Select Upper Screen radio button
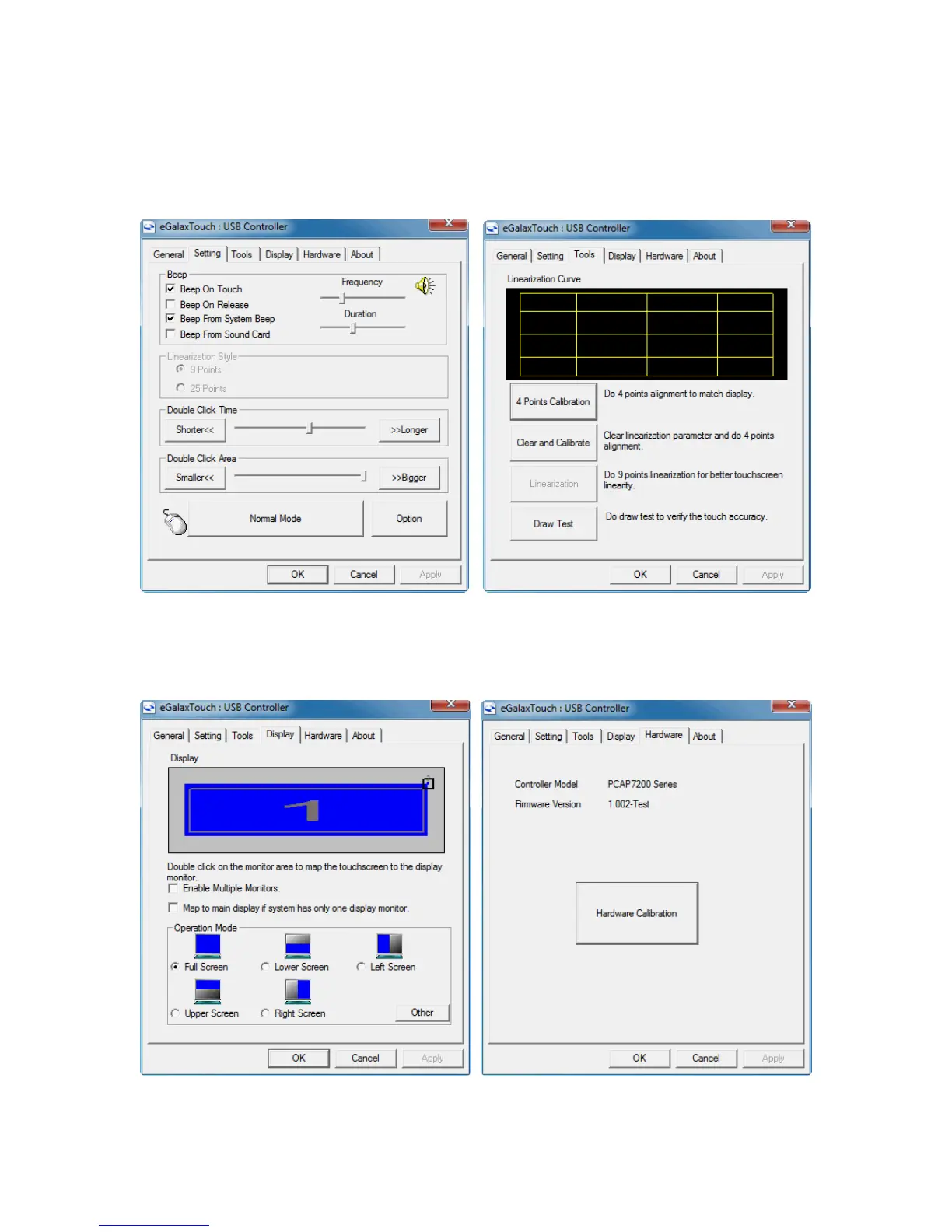Image resolution: width=952 pixels, height=1232 pixels. (x=175, y=1013)
